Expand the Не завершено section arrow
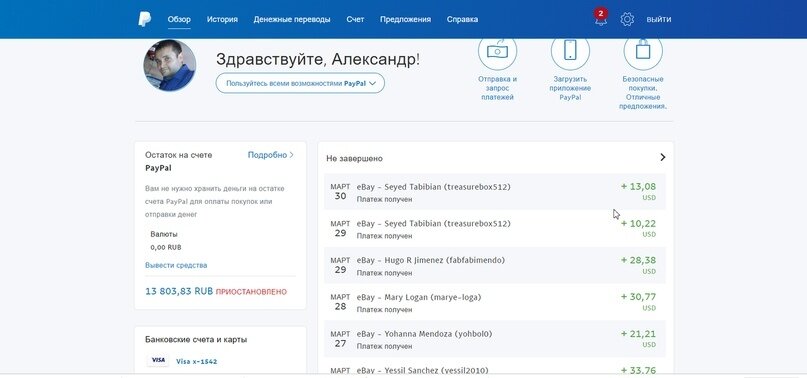Viewport: 807px width, 378px height. (x=662, y=157)
